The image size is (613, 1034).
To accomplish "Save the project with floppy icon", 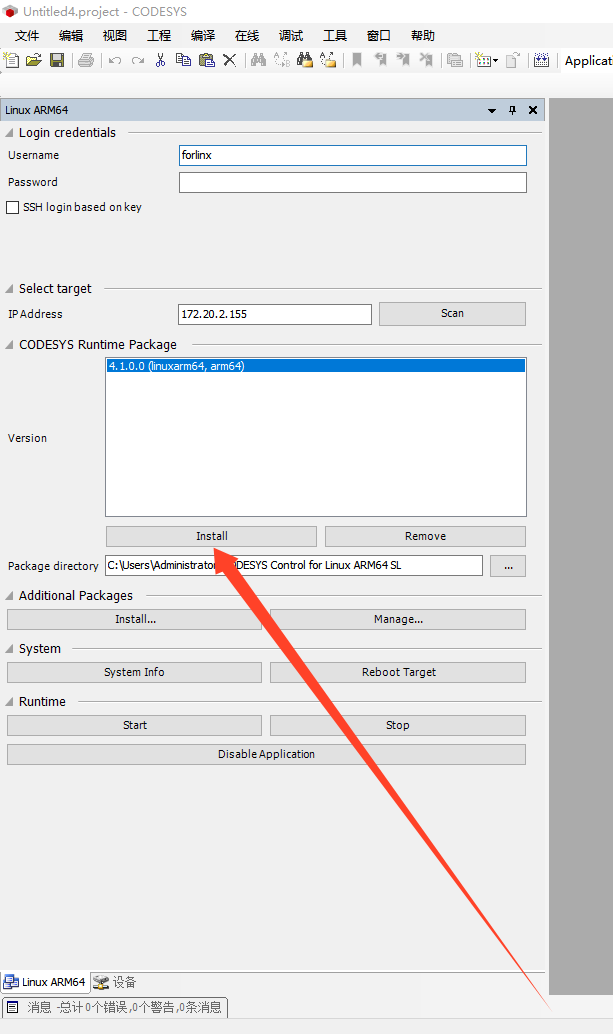I will tap(57, 60).
